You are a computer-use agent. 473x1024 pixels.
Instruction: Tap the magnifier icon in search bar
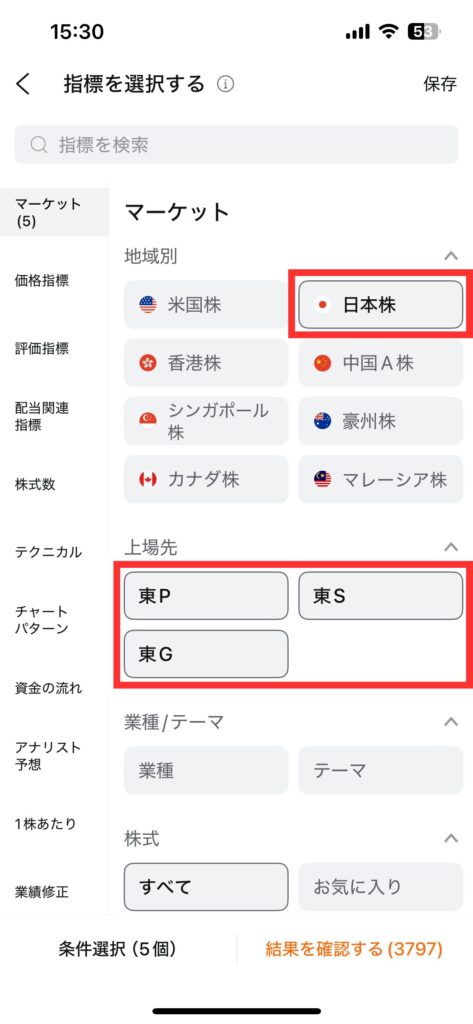39,144
